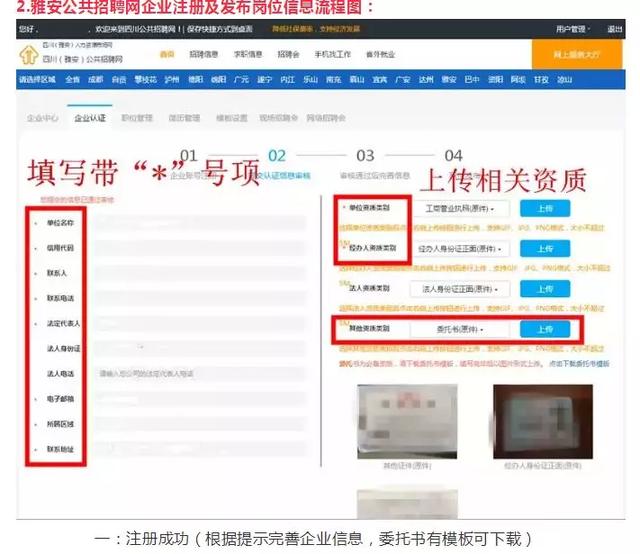Select 凉山 in the region bar
The height and width of the screenshot is (554, 640).
click(x=564, y=80)
